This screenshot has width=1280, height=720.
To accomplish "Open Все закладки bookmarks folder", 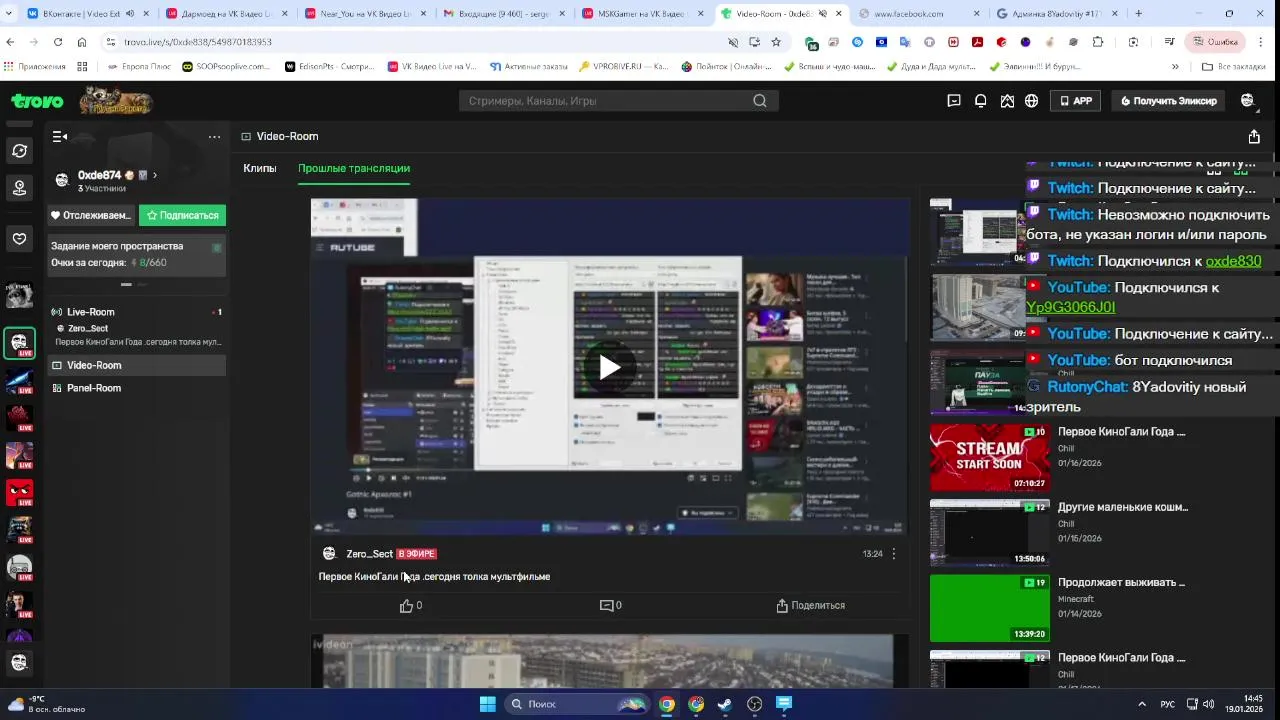I will tap(1233, 67).
